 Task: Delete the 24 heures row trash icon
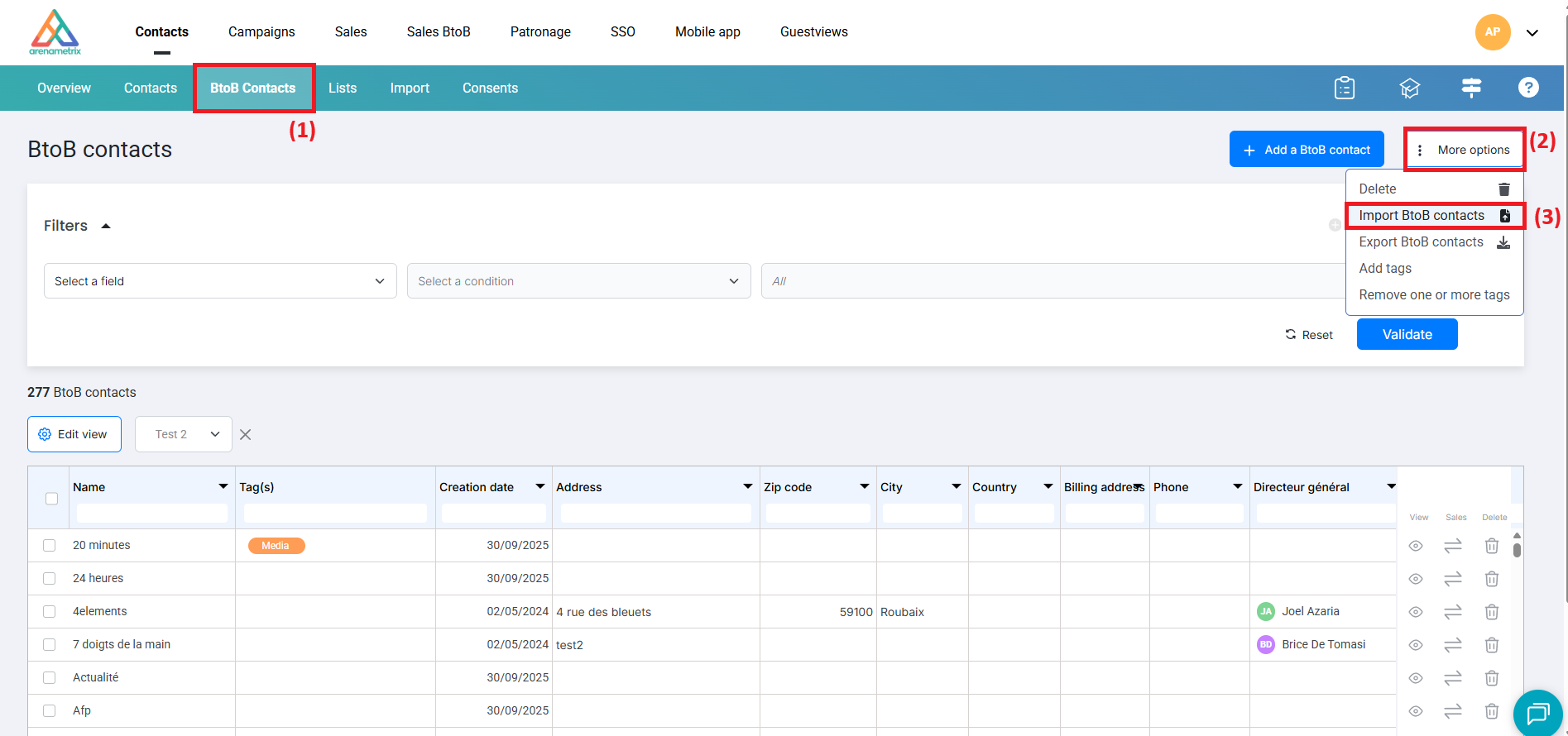[x=1491, y=579]
